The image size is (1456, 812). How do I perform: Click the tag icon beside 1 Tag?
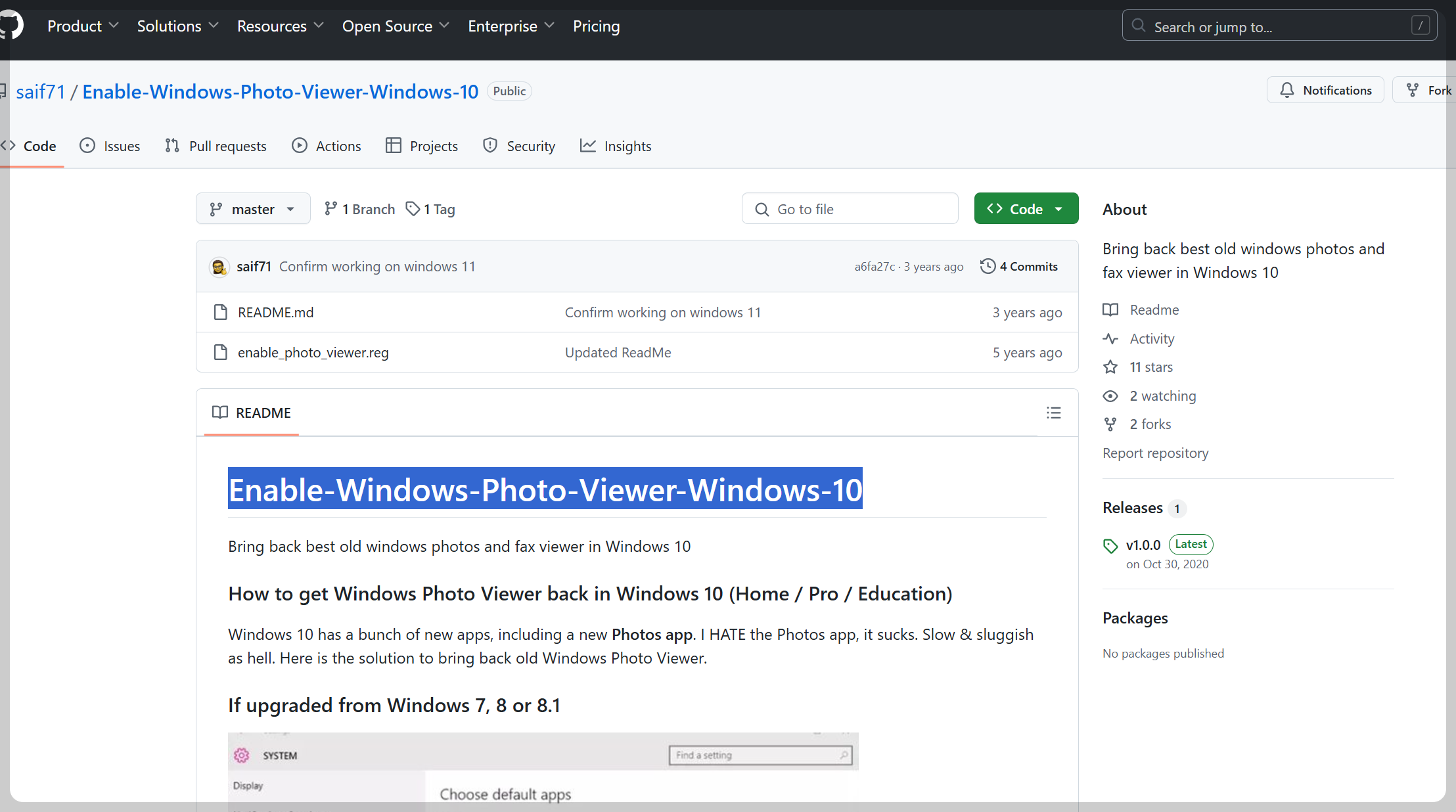pyautogui.click(x=413, y=209)
